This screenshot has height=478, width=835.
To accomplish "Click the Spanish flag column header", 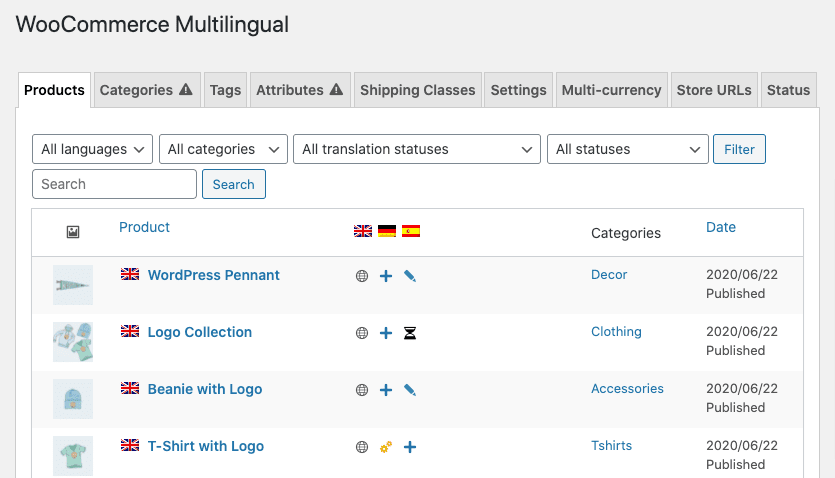I will (411, 231).
